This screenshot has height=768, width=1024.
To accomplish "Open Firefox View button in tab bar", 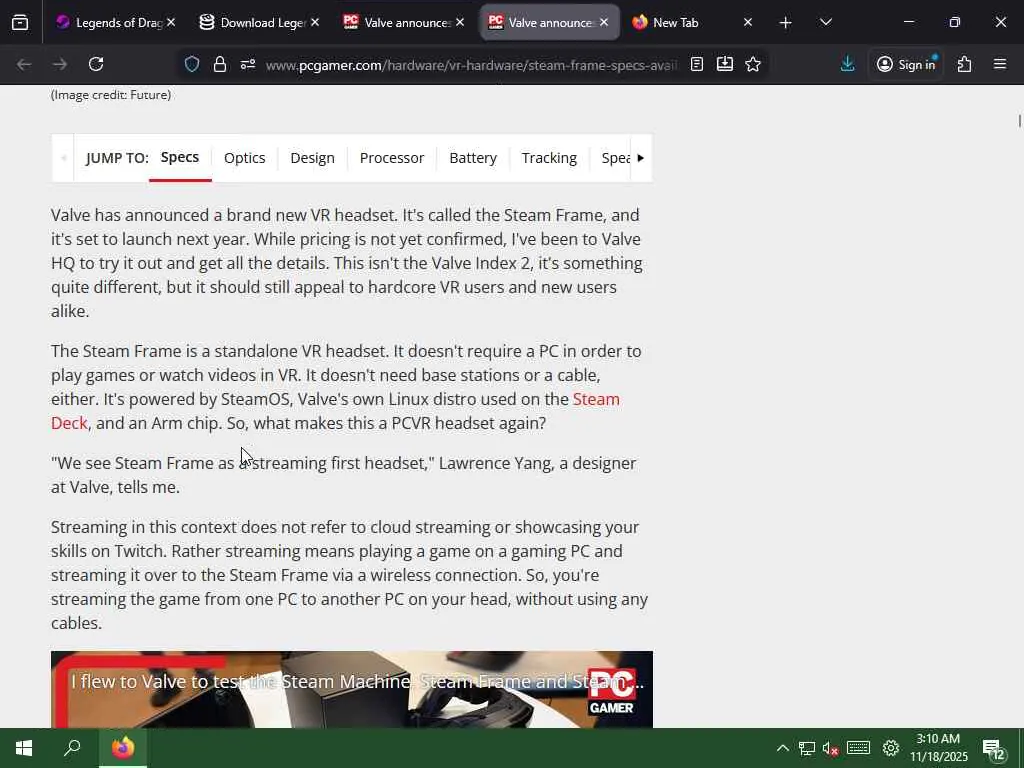I will click(20, 23).
